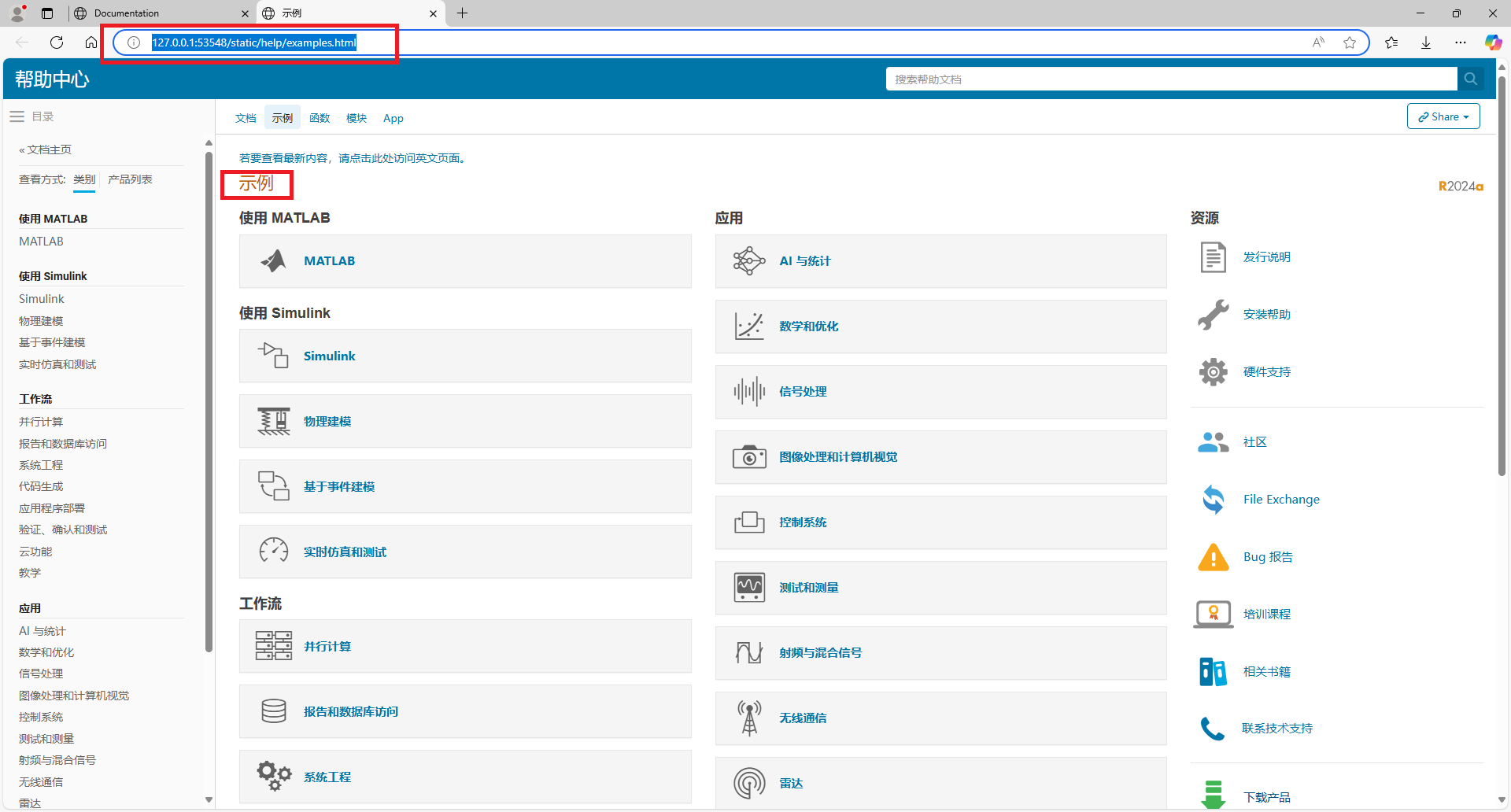Open browser settings and more menu
The width and height of the screenshot is (1511, 812).
pos(1461,42)
